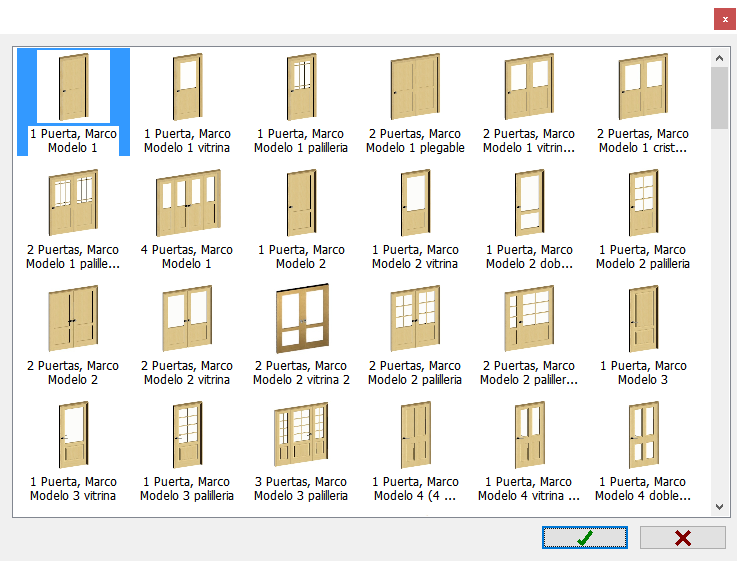Click the scroll-down arrow of the door list

[719, 506]
